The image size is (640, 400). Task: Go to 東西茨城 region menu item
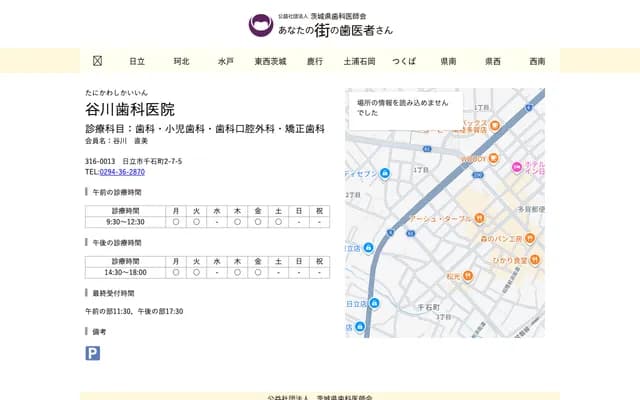(x=270, y=61)
